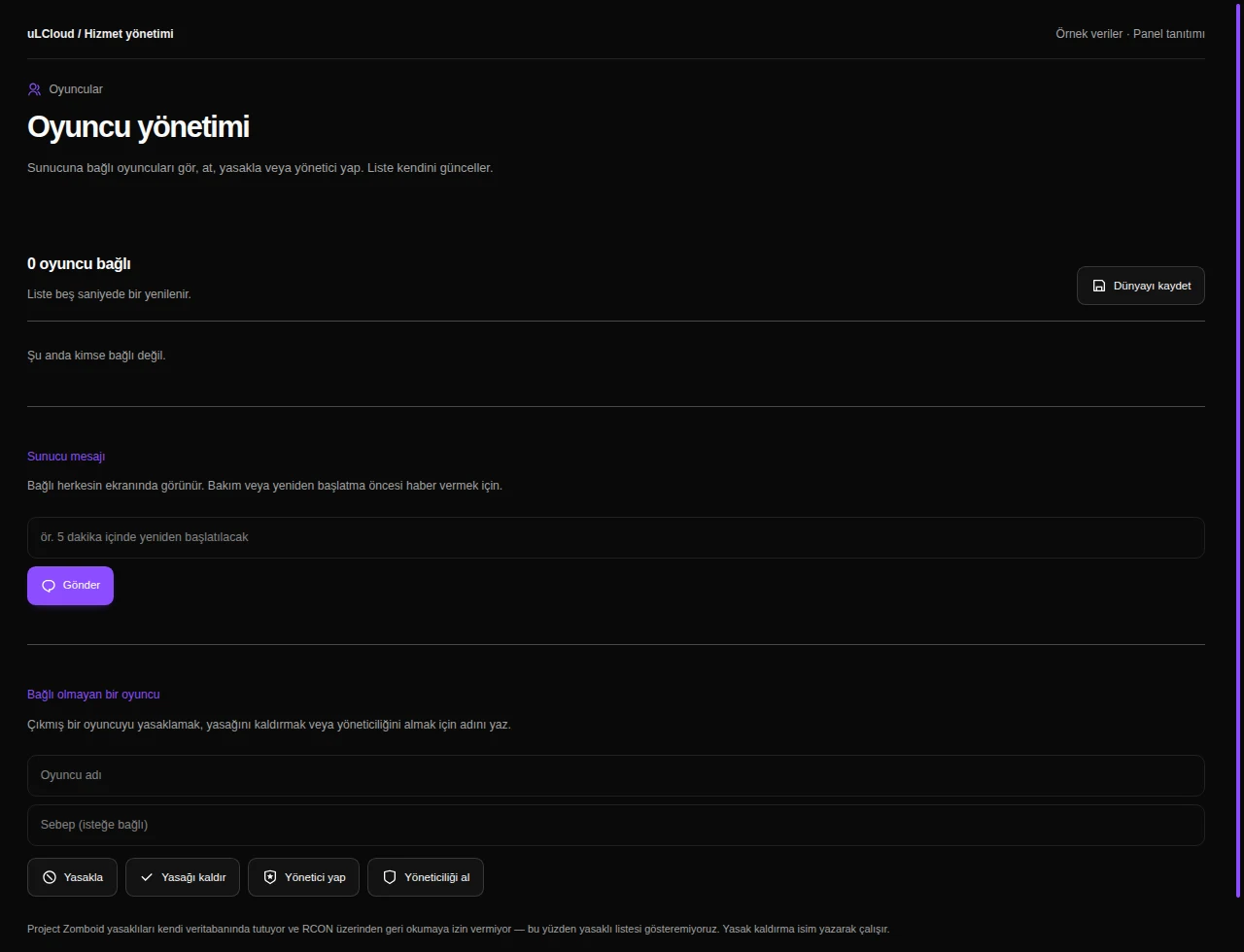Viewport: 1244px width, 952px height.
Task: Open the uLCloud / Hizmet yönetimi header link
Action: click(100, 34)
